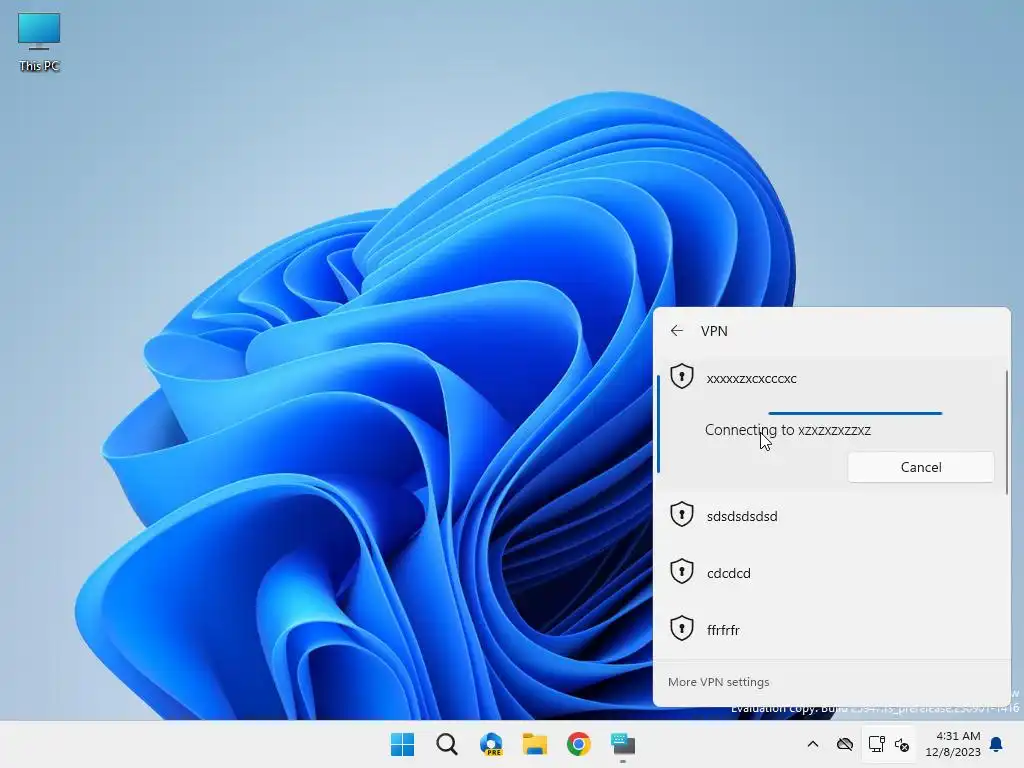Open taskbar Search

pyautogui.click(x=447, y=744)
